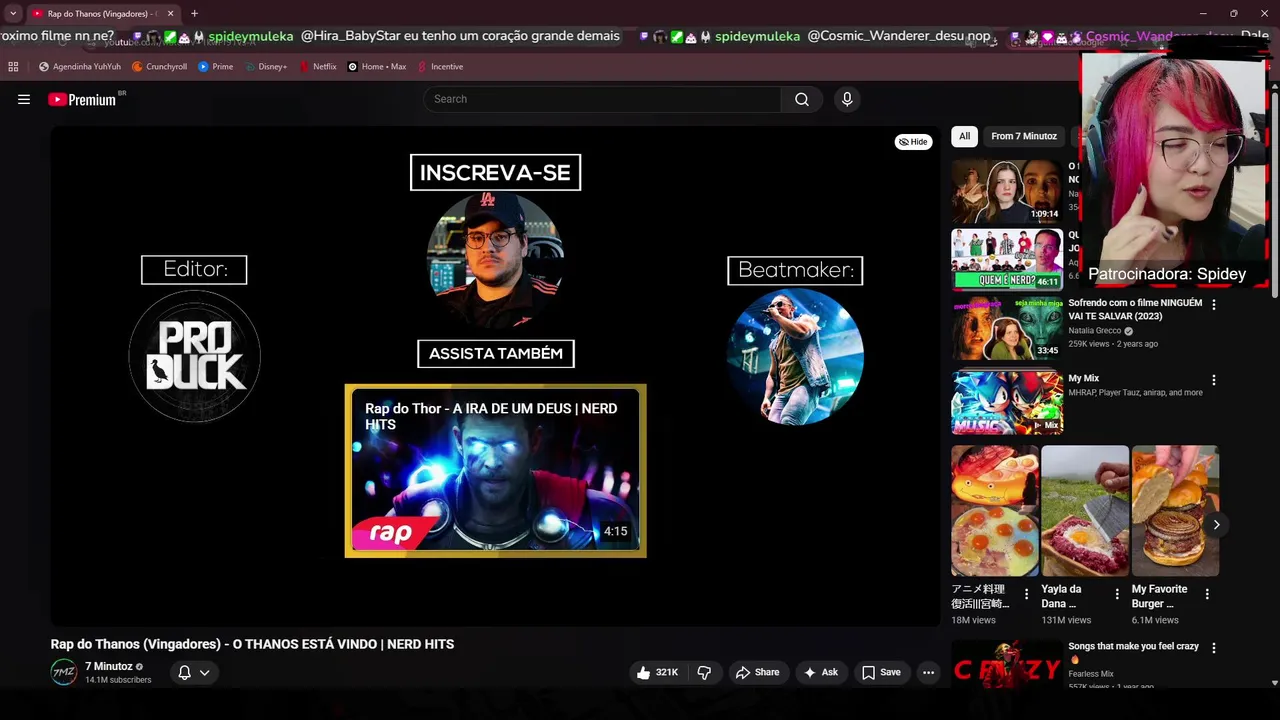This screenshot has width=1280, height=720.
Task: Open options for Songs that make you feel crazy
Action: click(x=1214, y=648)
